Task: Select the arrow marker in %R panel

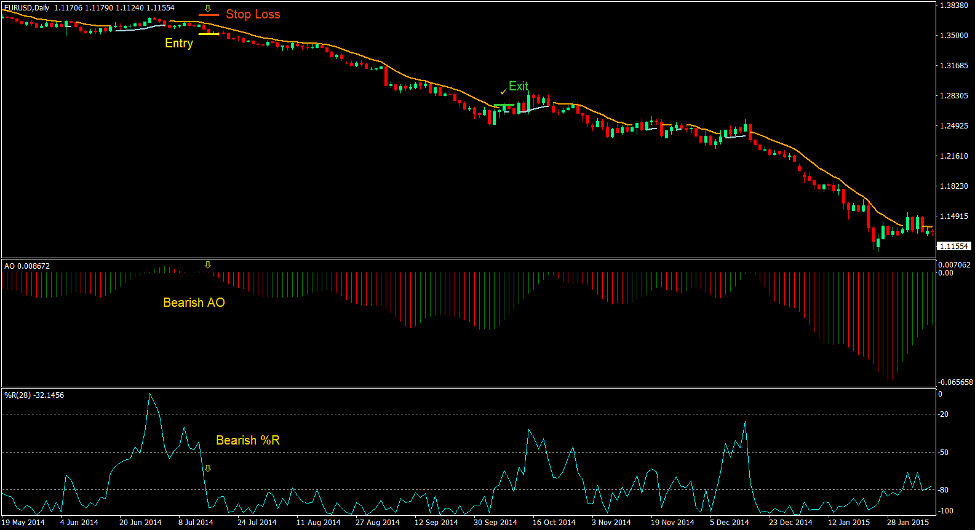Action: point(207,468)
